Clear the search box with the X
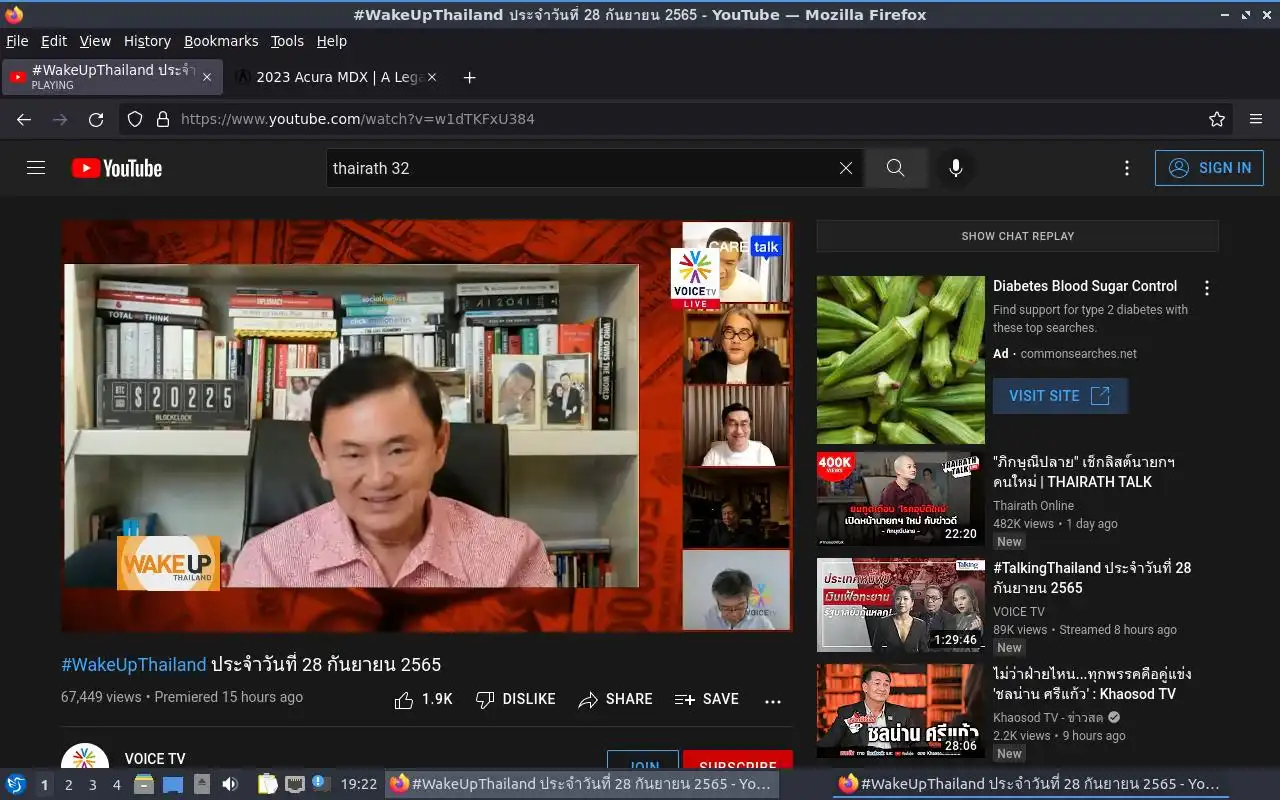 (846, 168)
